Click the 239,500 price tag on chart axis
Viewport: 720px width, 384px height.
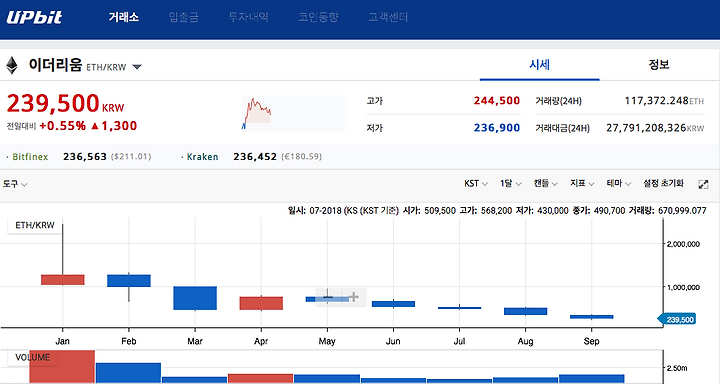pos(677,319)
